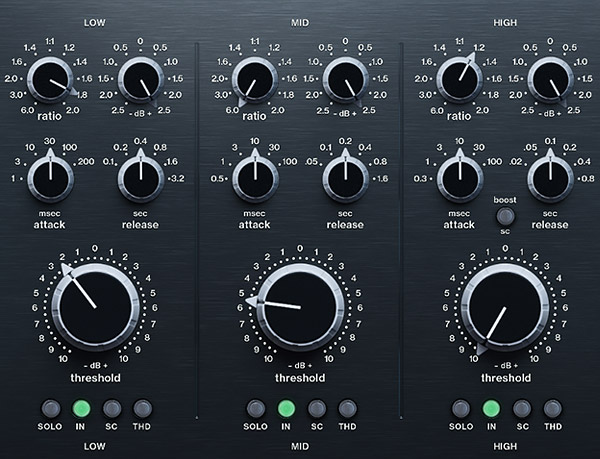Image resolution: width=600 pixels, height=459 pixels.
Task: Disable the LOW band IN button
Action: tap(81, 409)
